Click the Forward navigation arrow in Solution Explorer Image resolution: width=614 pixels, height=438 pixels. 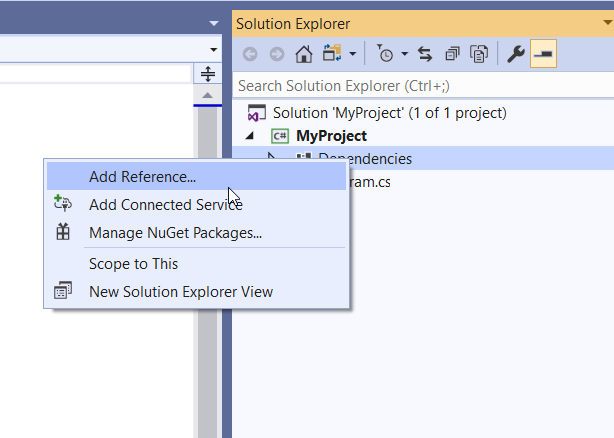click(x=276, y=54)
